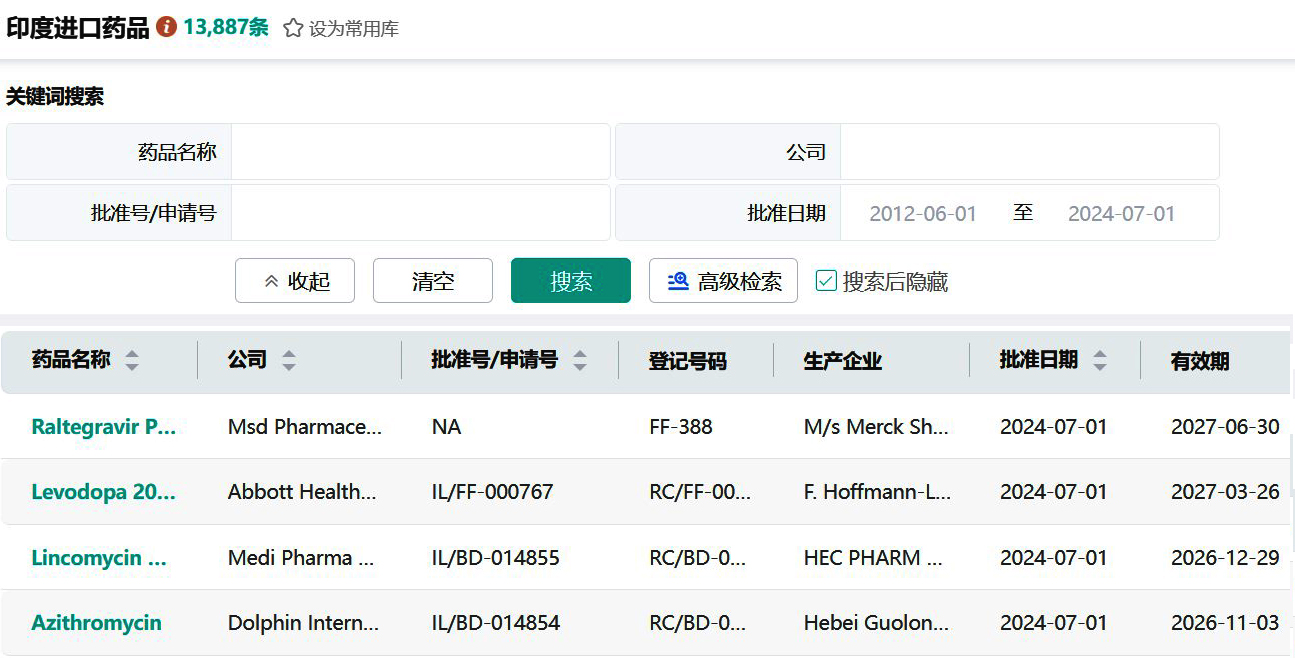Open the Azithromycin drug link
The image size is (1295, 658).
[97, 623]
